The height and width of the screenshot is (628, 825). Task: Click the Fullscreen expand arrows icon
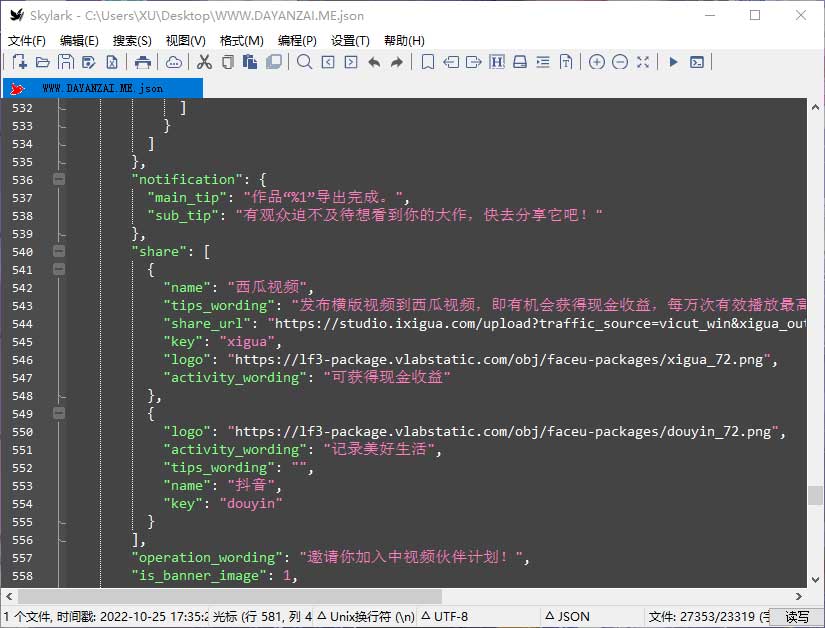642,62
